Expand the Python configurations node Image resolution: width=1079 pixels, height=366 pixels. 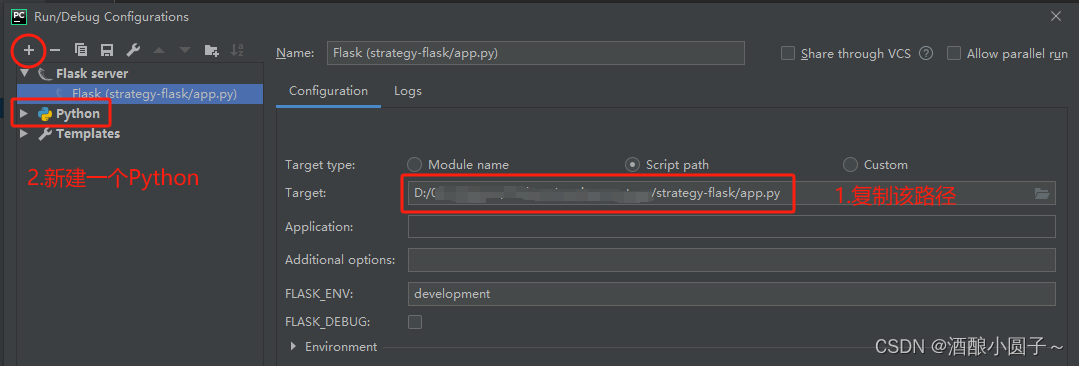[25, 114]
